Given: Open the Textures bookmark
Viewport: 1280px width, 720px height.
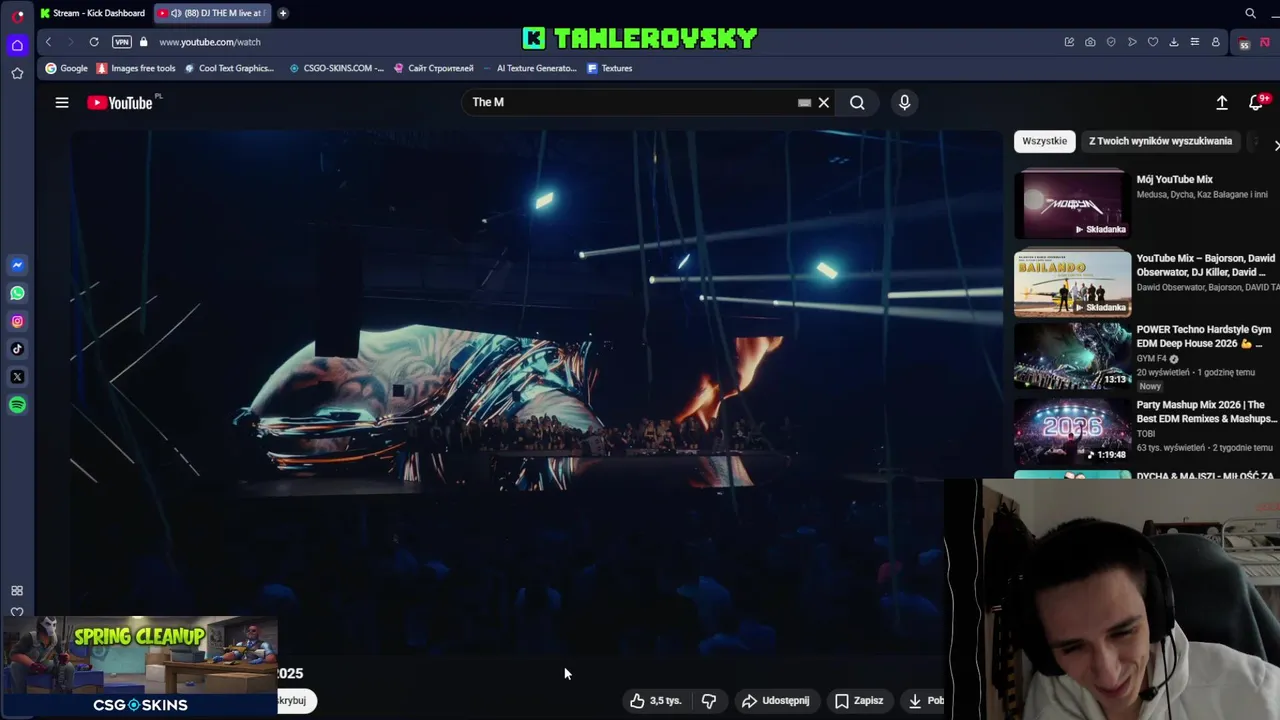Looking at the screenshot, I should coord(609,68).
